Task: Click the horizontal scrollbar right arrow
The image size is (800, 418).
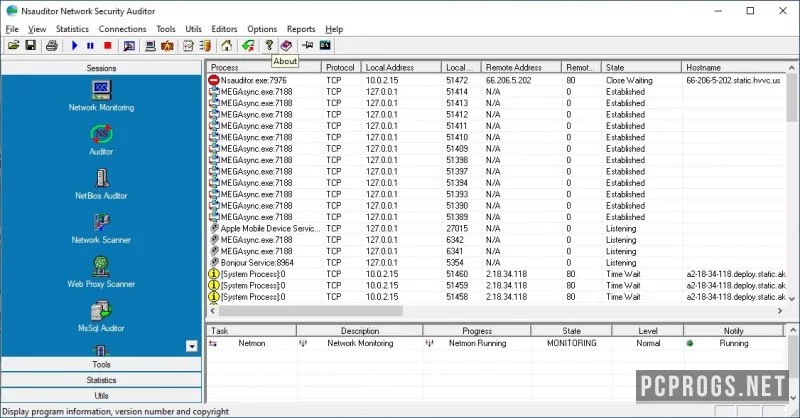Action: 780,310
